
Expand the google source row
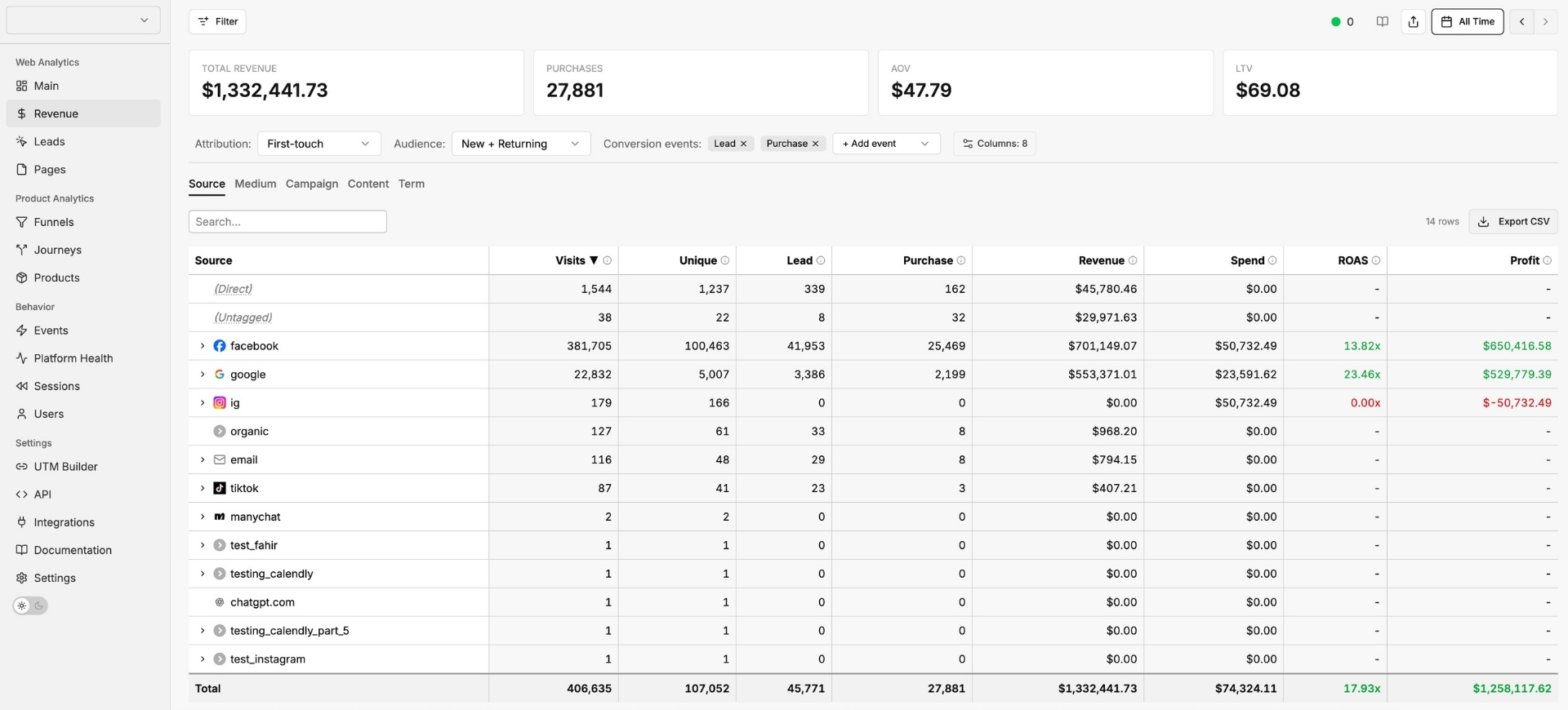[203, 375]
